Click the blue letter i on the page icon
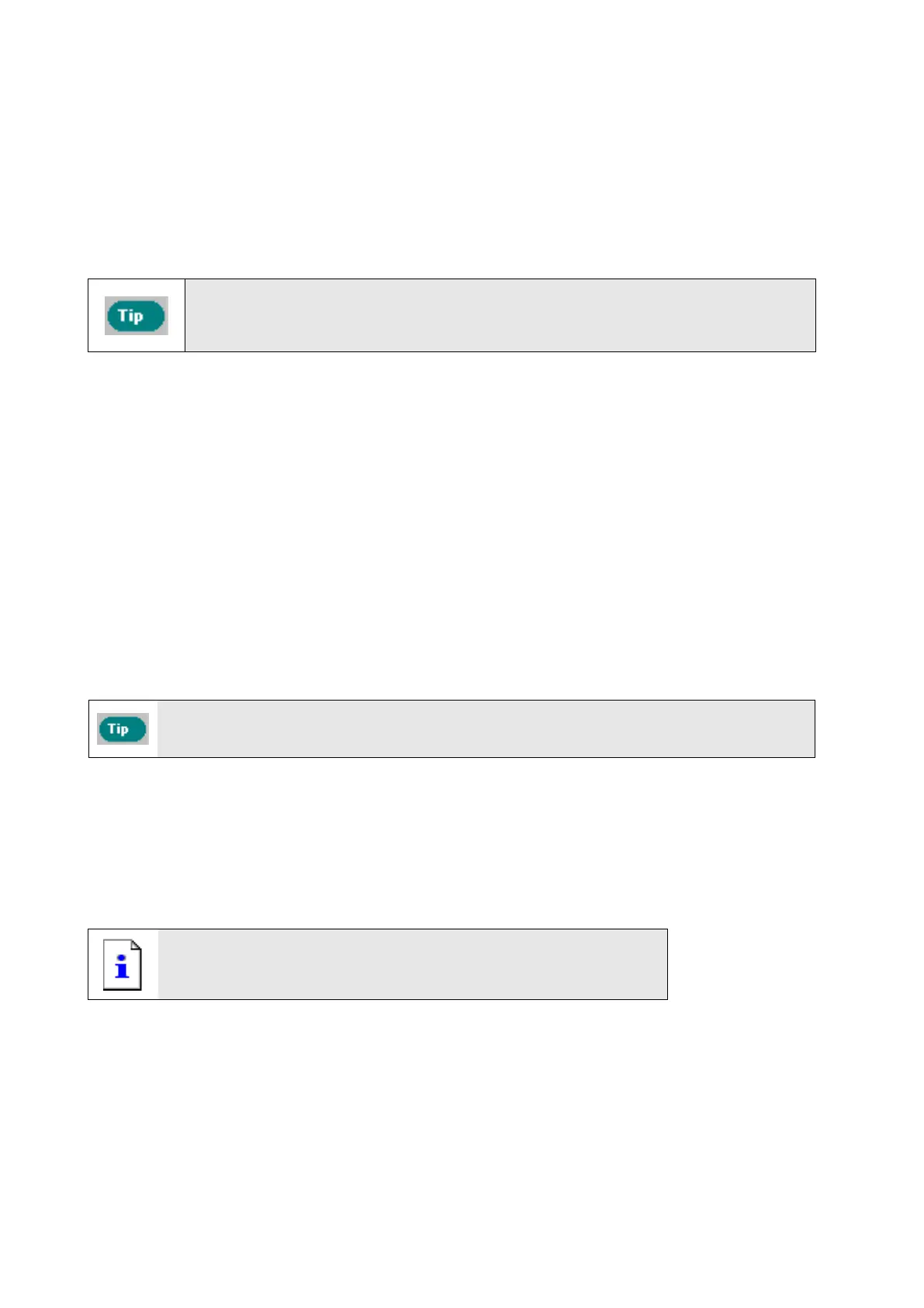This screenshot has height=1308, width=924. coord(122,966)
